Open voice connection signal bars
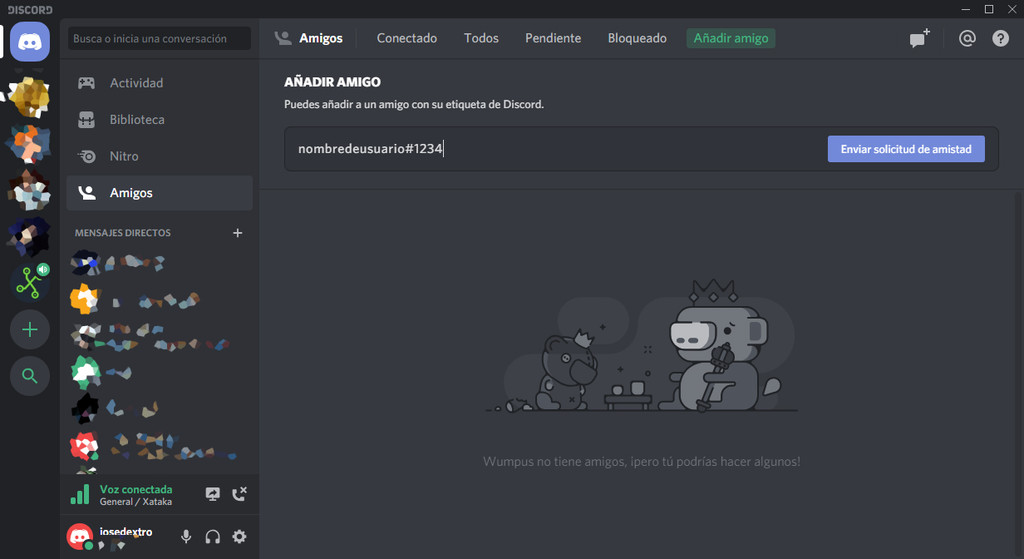Image resolution: width=1024 pixels, height=559 pixels. click(80, 494)
